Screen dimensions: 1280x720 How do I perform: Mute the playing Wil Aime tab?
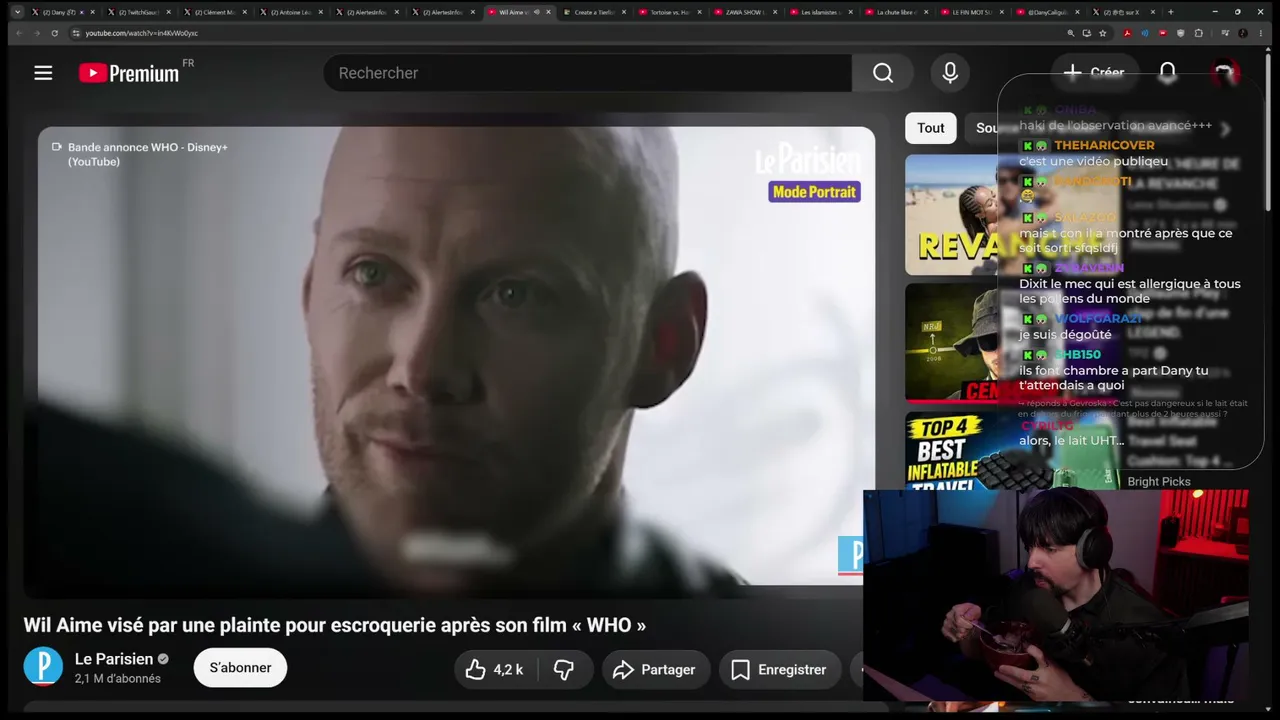[537, 12]
